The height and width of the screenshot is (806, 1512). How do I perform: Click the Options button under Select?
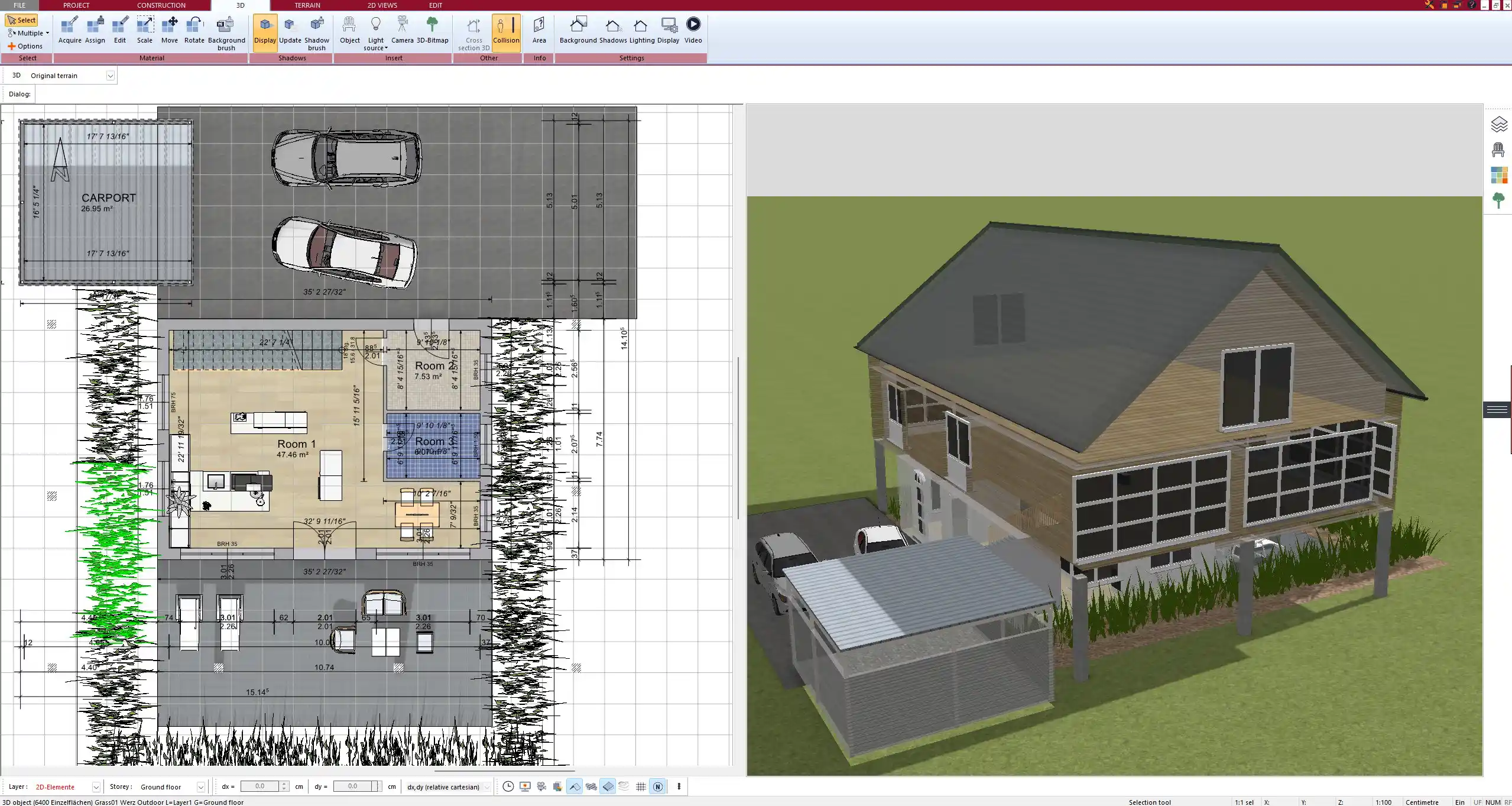[26, 46]
